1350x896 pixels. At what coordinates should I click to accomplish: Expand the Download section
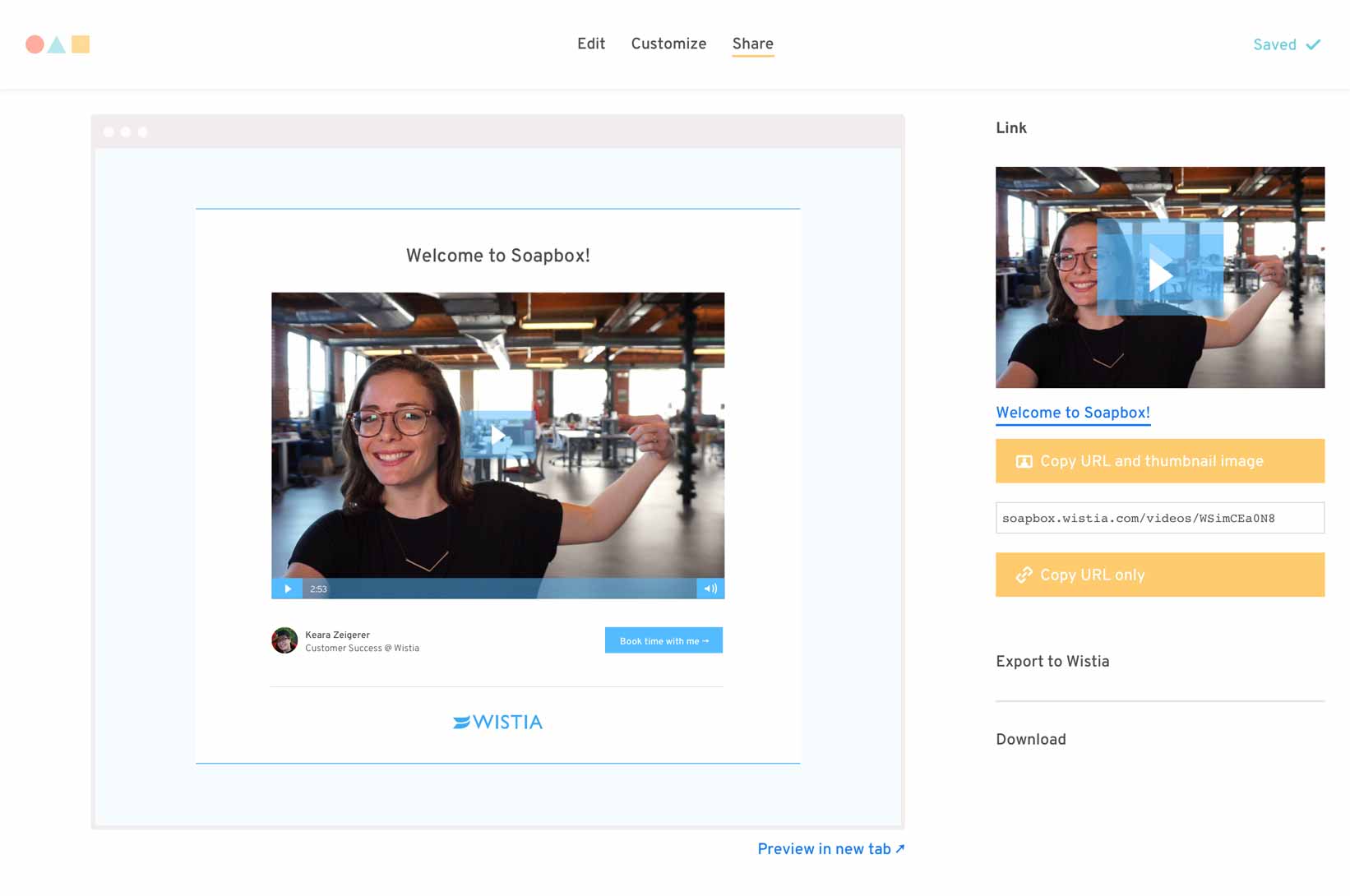pos(1030,739)
